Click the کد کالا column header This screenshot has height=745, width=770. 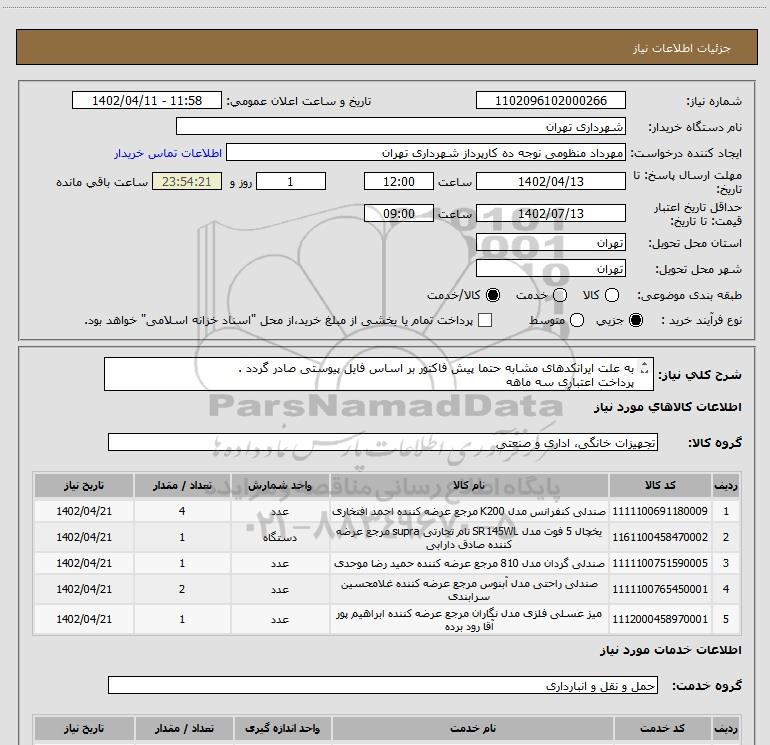click(x=660, y=485)
